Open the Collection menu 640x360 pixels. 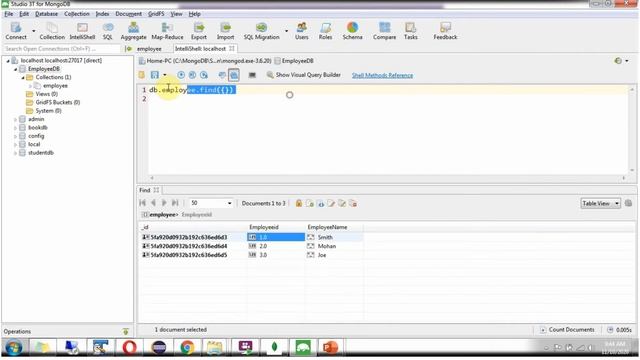click(76, 14)
